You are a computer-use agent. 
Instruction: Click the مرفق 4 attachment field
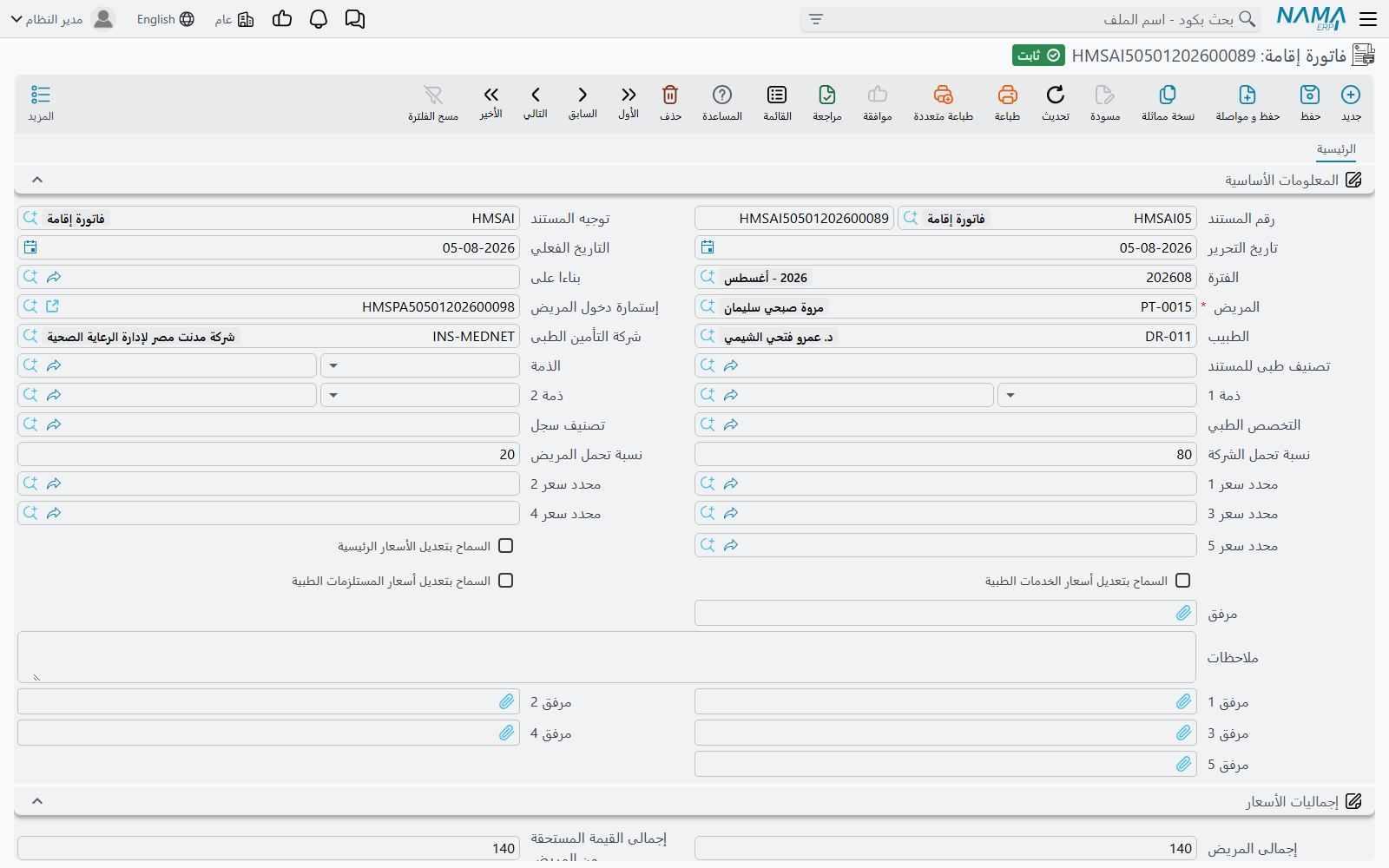268,733
